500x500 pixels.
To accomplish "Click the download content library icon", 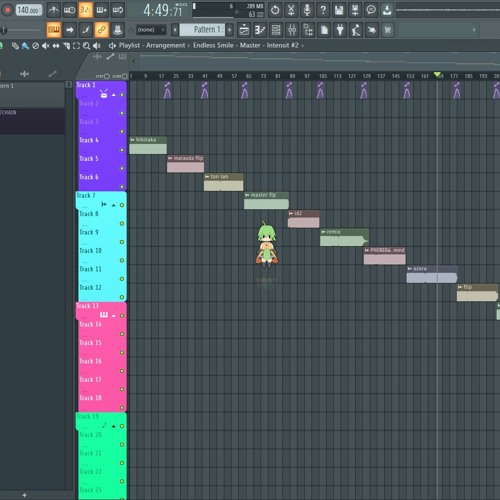I will pyautogui.click(x=387, y=10).
